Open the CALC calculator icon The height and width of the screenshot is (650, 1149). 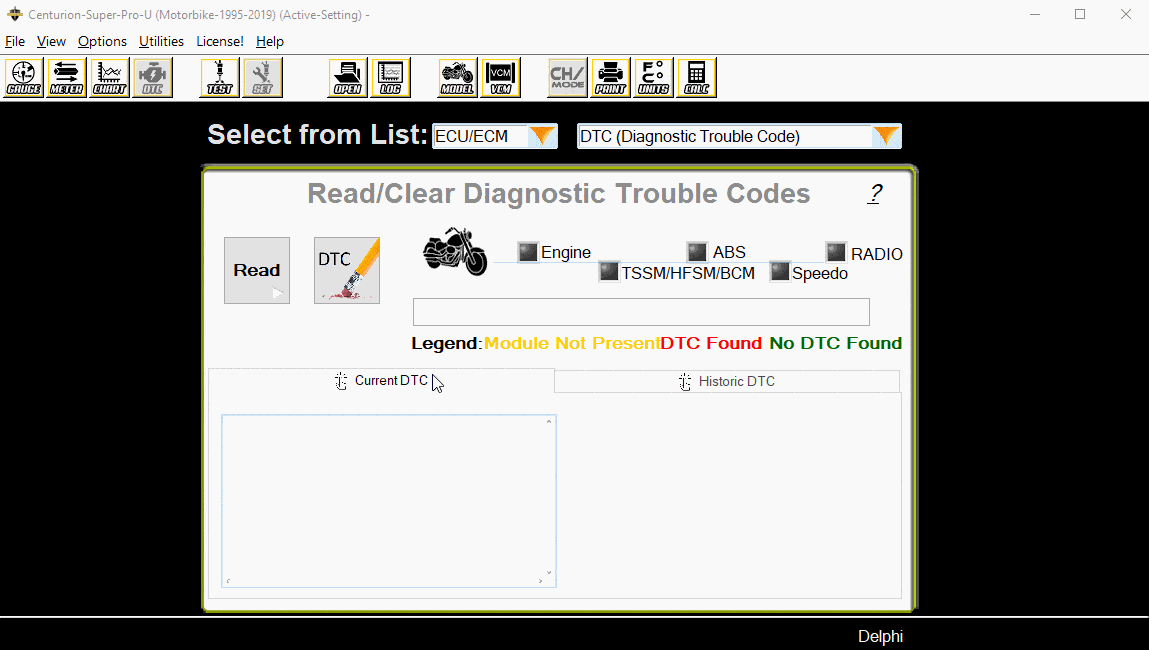(697, 78)
